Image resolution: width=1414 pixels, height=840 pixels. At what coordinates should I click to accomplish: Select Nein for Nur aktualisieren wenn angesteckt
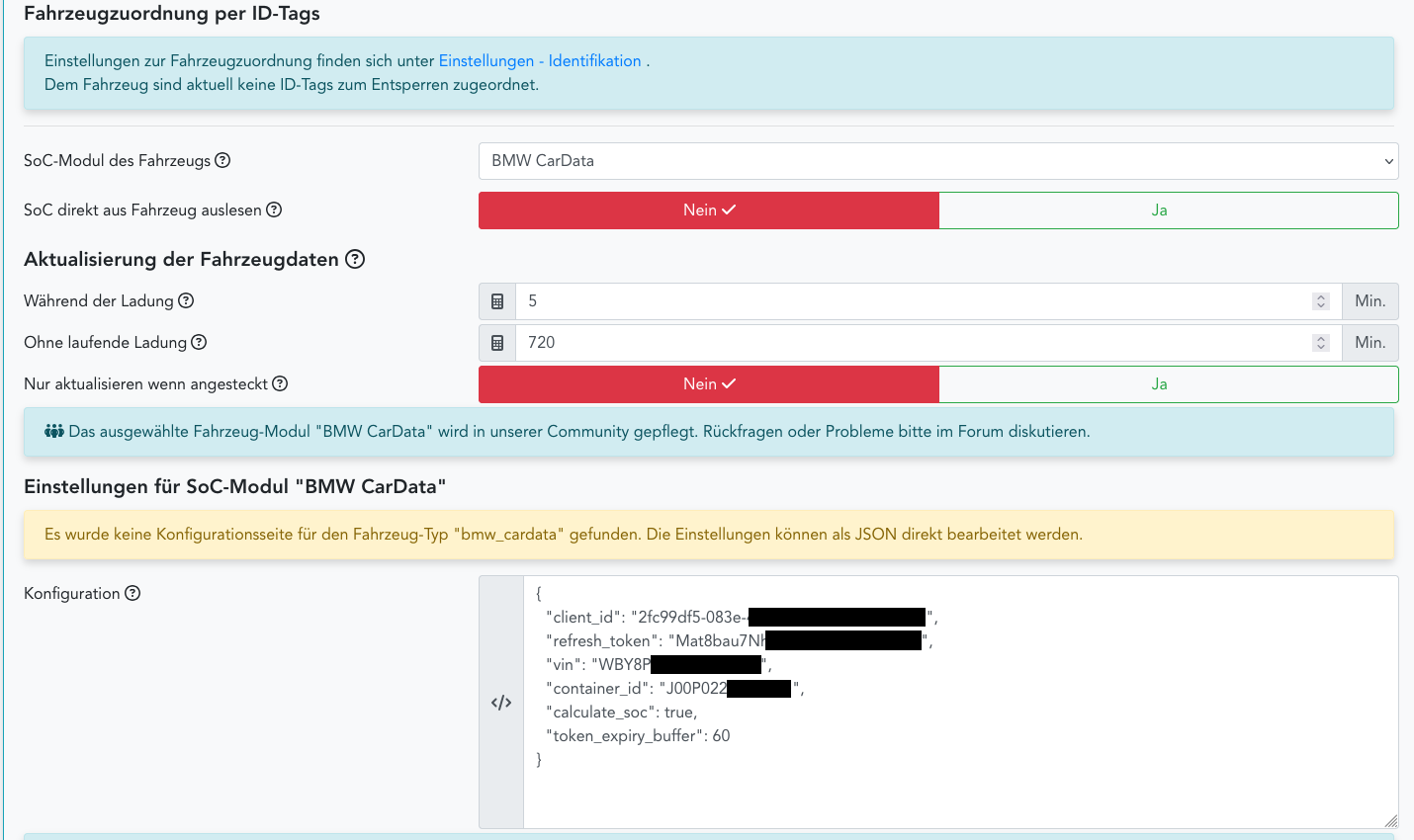click(708, 384)
